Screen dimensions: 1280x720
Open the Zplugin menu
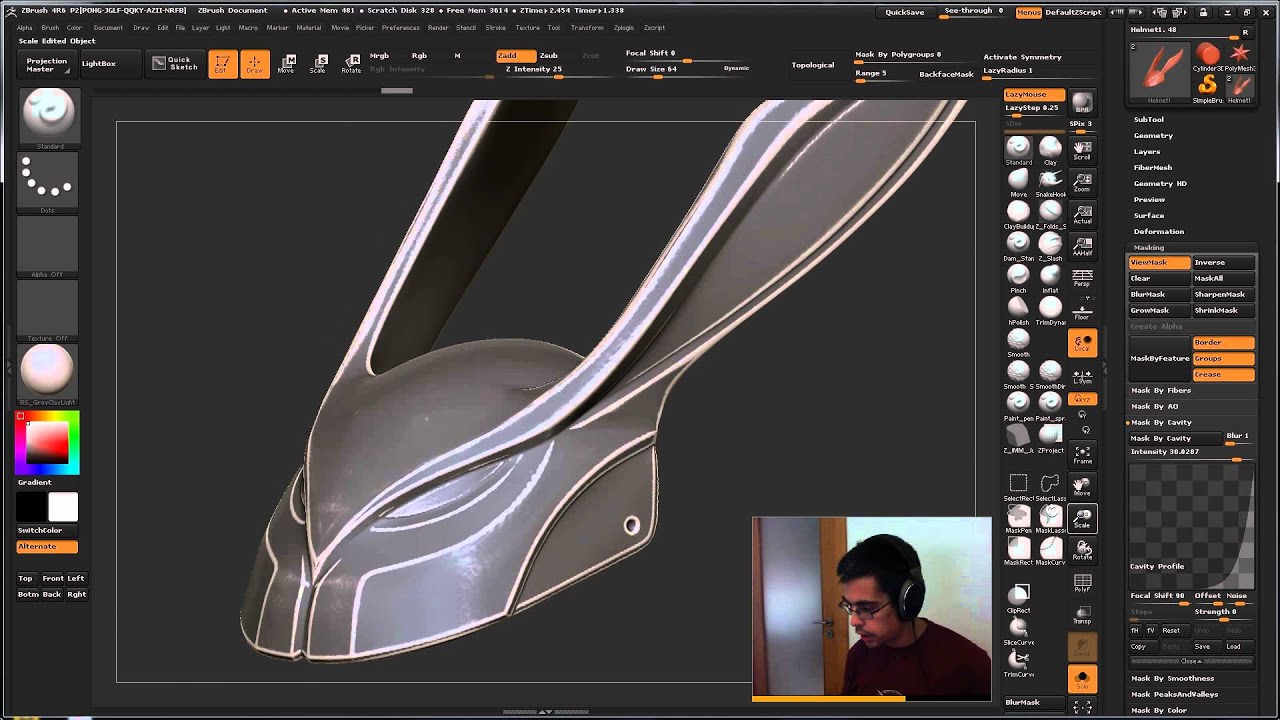pos(623,27)
